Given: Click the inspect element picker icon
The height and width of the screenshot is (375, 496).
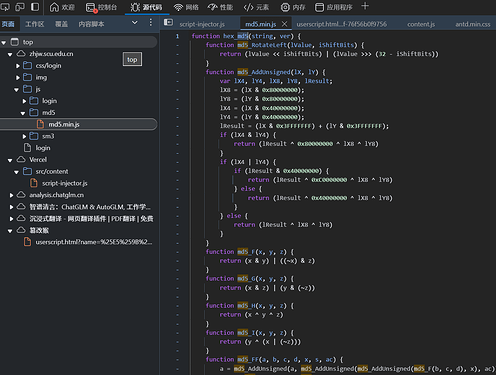Looking at the screenshot, I should coord(5,7).
